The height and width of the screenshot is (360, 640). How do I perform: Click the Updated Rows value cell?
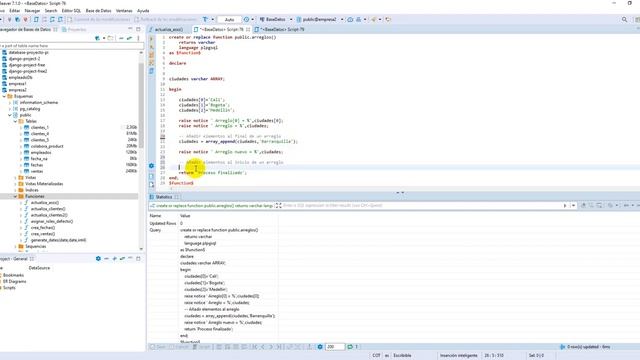click(229, 223)
